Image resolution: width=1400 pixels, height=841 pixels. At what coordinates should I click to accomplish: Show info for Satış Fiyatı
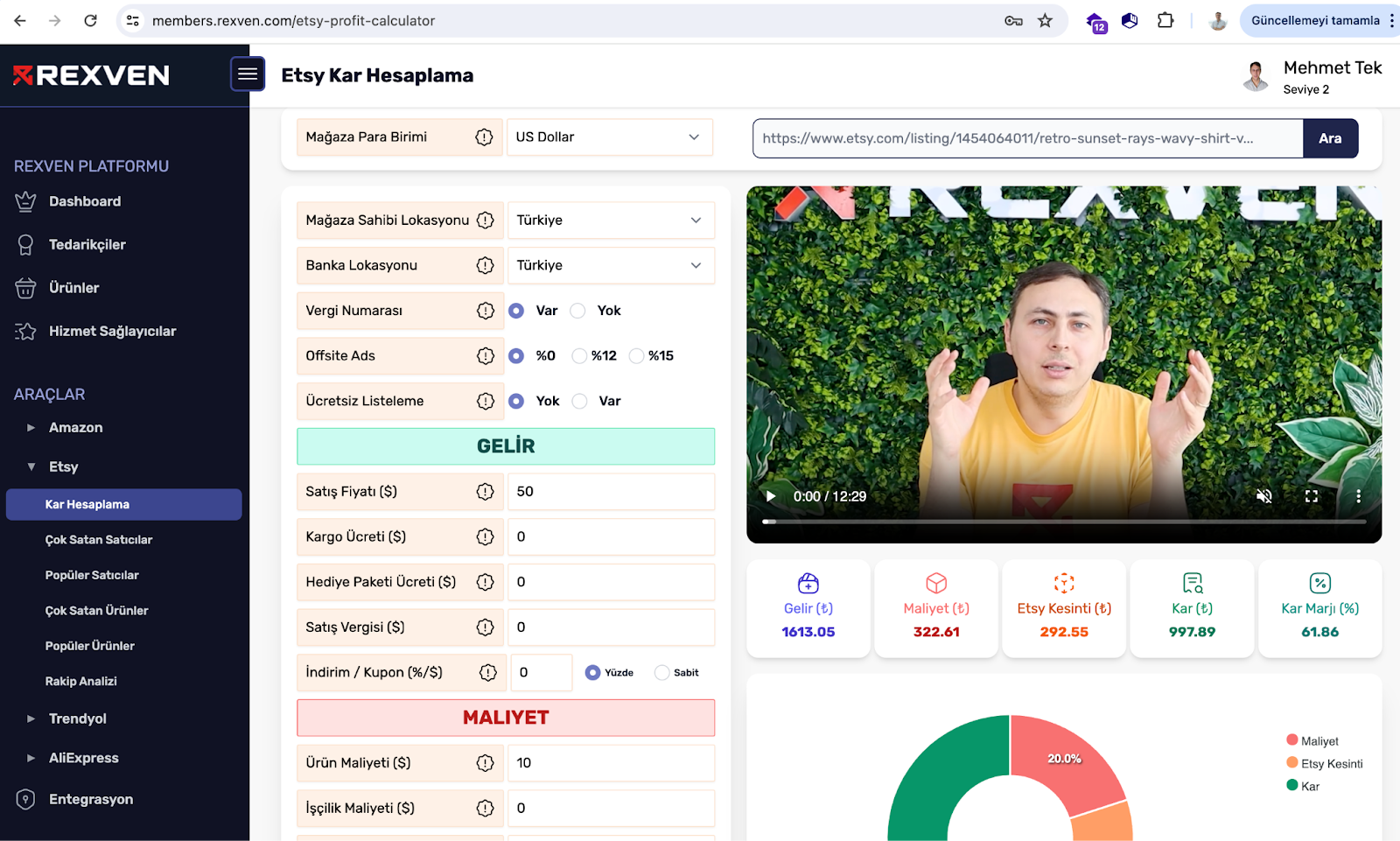click(486, 492)
